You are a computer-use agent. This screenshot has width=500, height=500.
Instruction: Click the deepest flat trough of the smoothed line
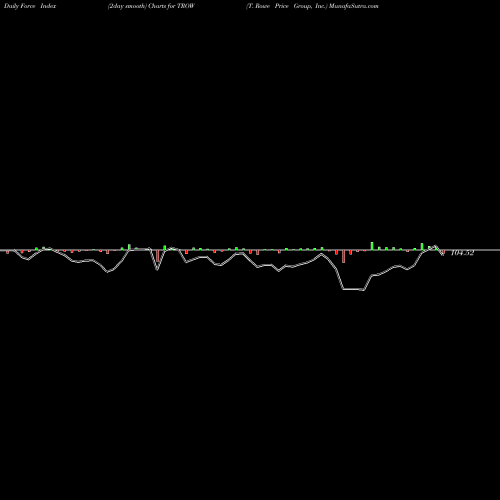(x=353, y=289)
